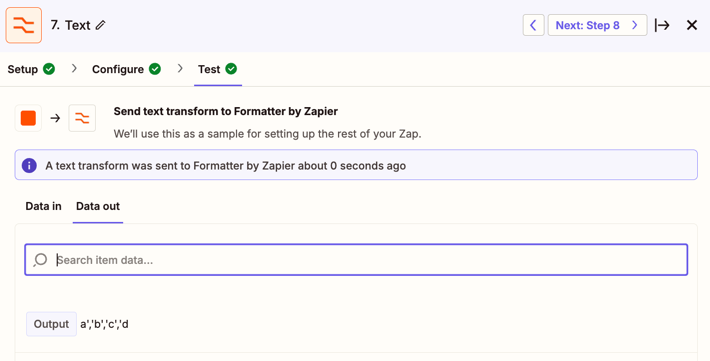The width and height of the screenshot is (710, 361).
Task: Expand panel with the arrow-to-bar icon
Action: click(662, 25)
